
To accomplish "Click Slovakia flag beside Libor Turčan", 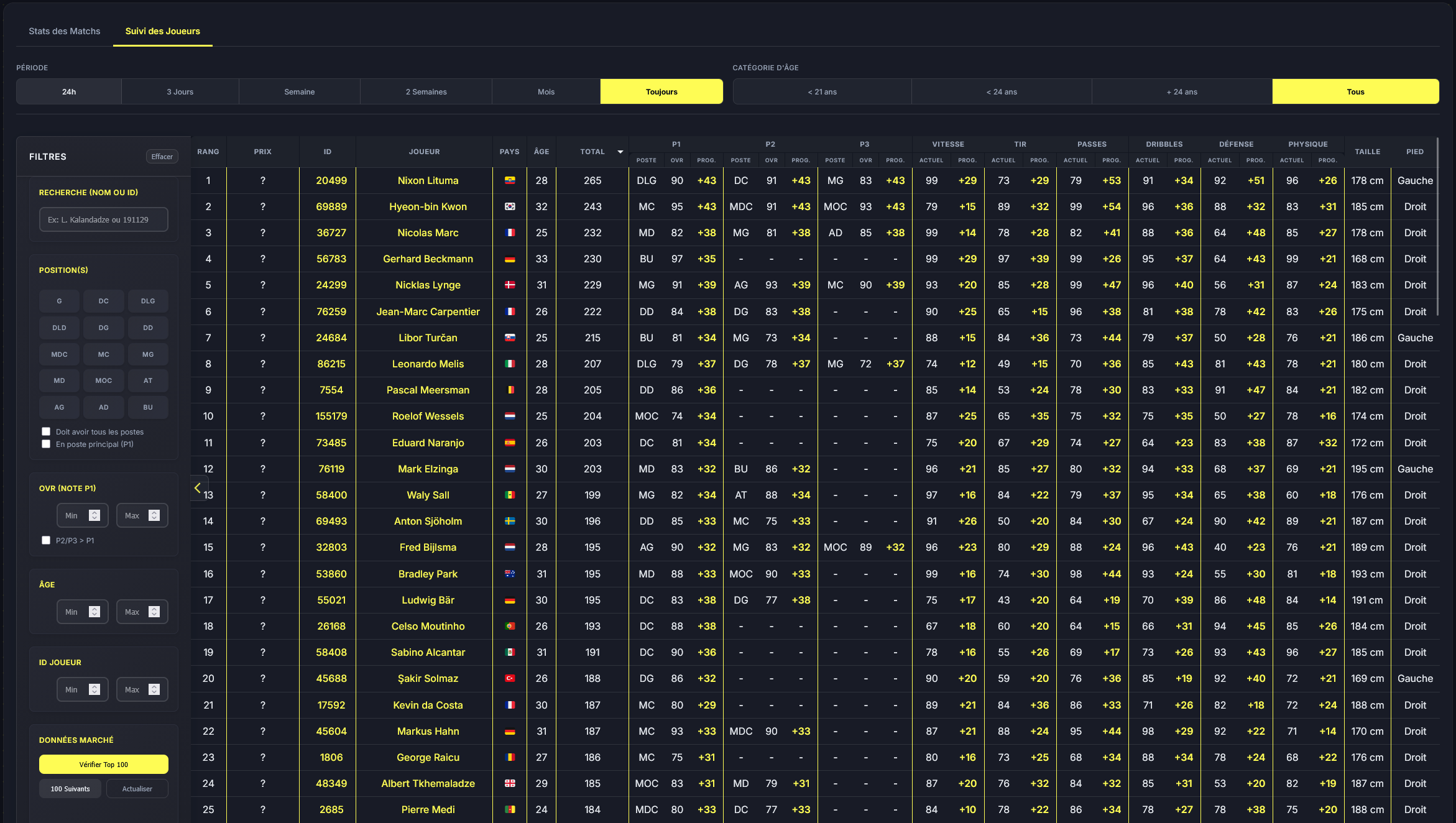I will 510,338.
